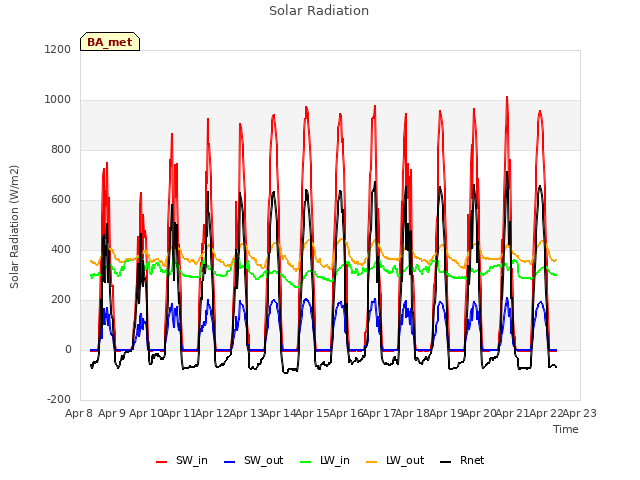640x480 pixels.
Task: Click the Time axis label
Action: click(x=566, y=429)
